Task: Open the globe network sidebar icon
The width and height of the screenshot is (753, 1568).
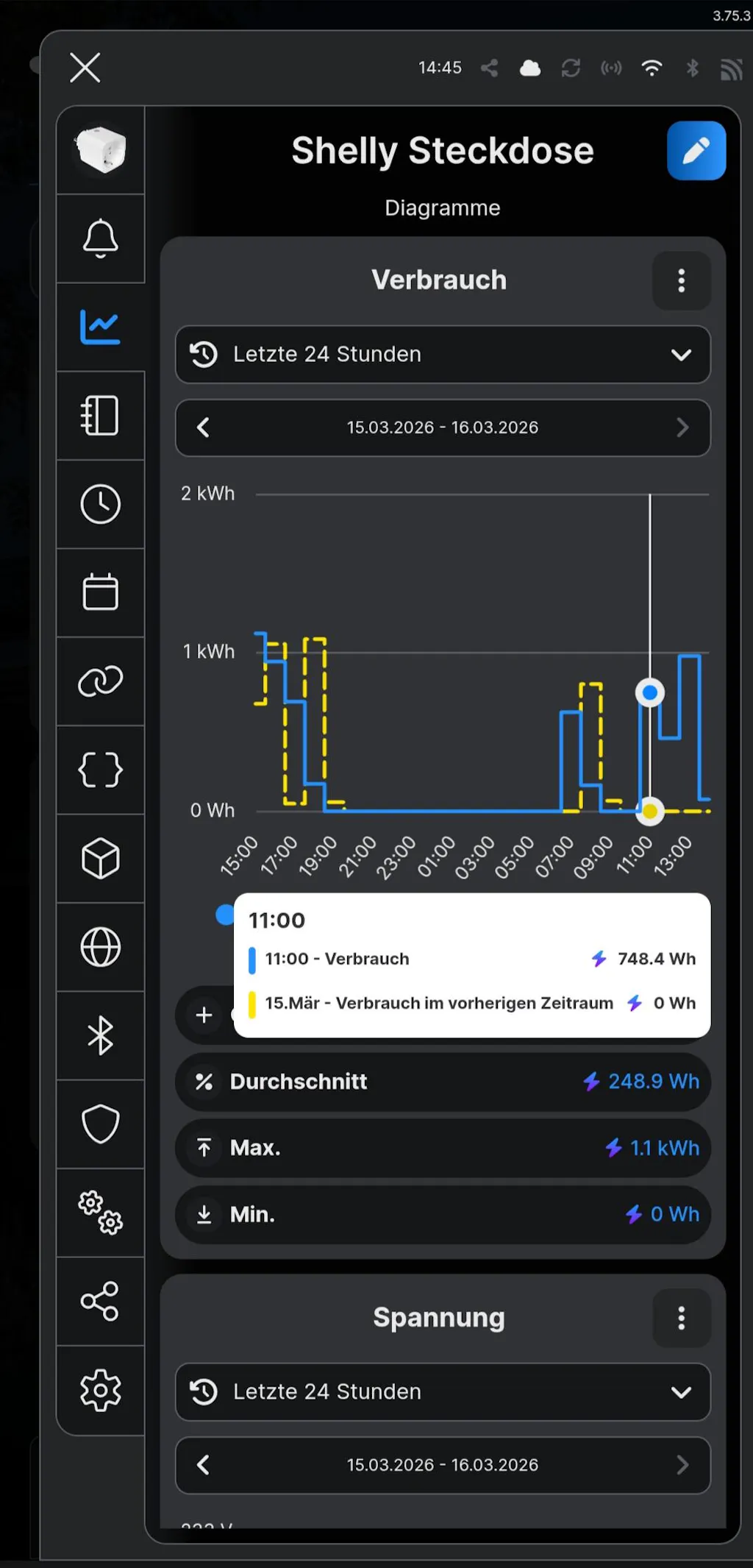Action: (100, 947)
